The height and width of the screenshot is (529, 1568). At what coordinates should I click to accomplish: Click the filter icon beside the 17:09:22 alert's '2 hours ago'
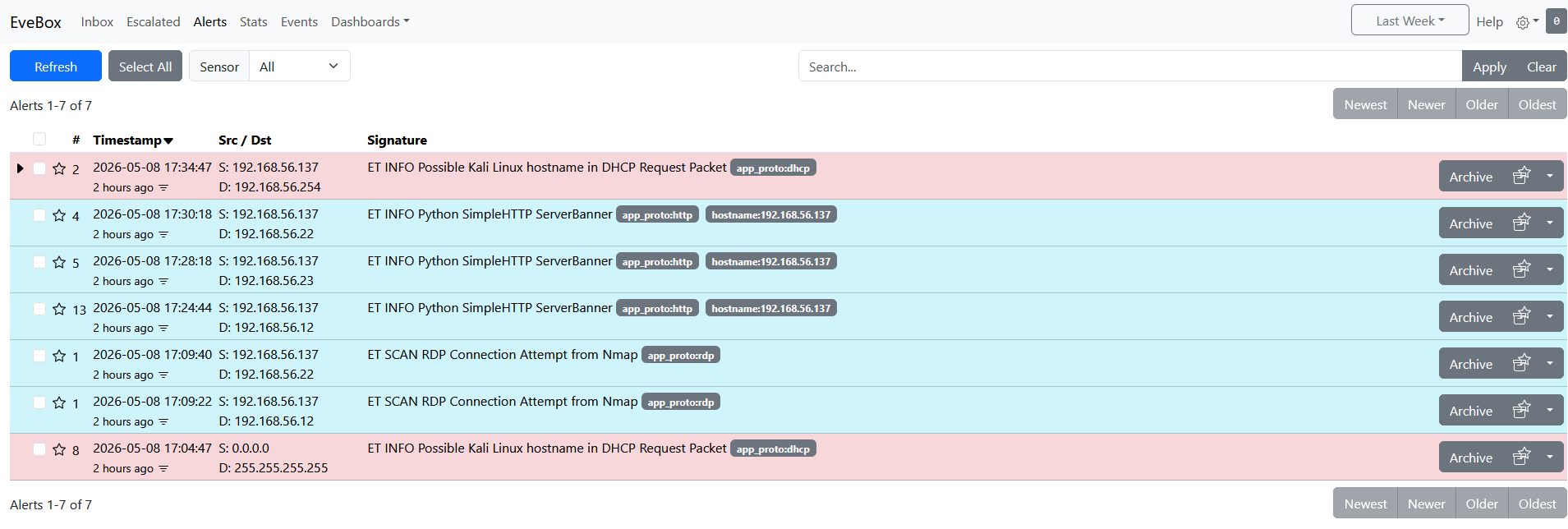[x=163, y=422]
